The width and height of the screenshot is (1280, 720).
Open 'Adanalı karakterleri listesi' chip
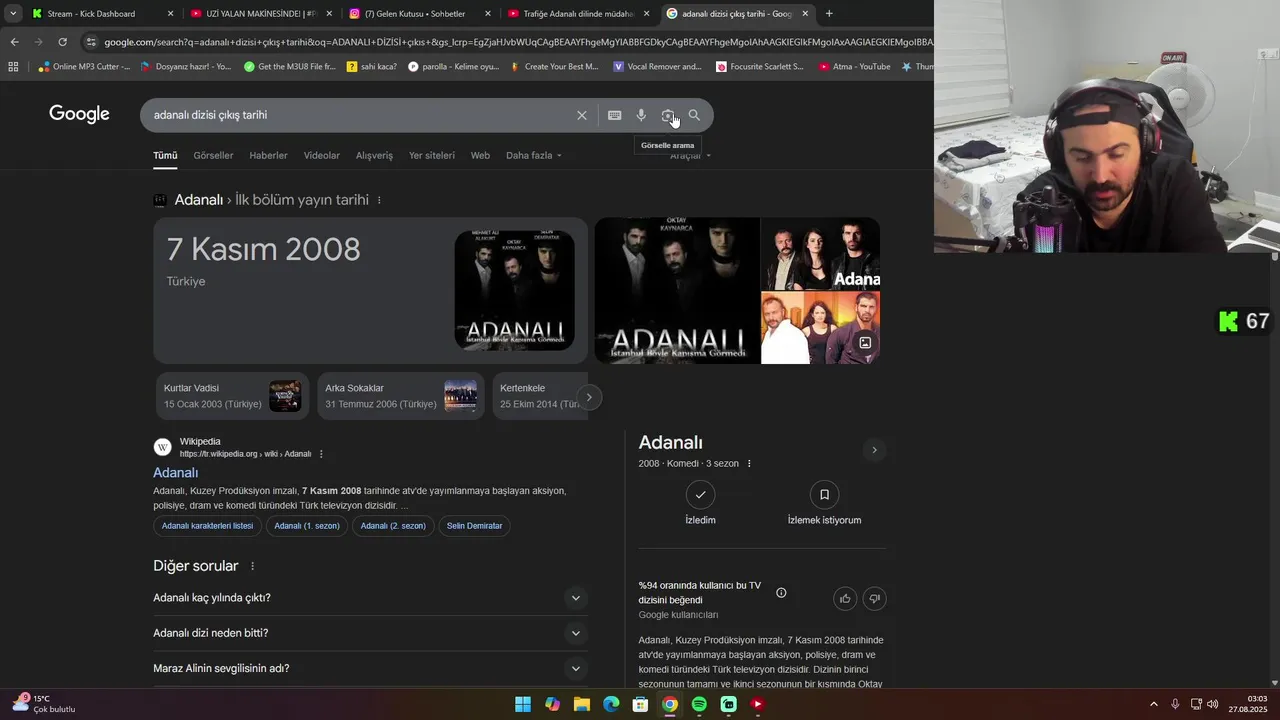(207, 526)
